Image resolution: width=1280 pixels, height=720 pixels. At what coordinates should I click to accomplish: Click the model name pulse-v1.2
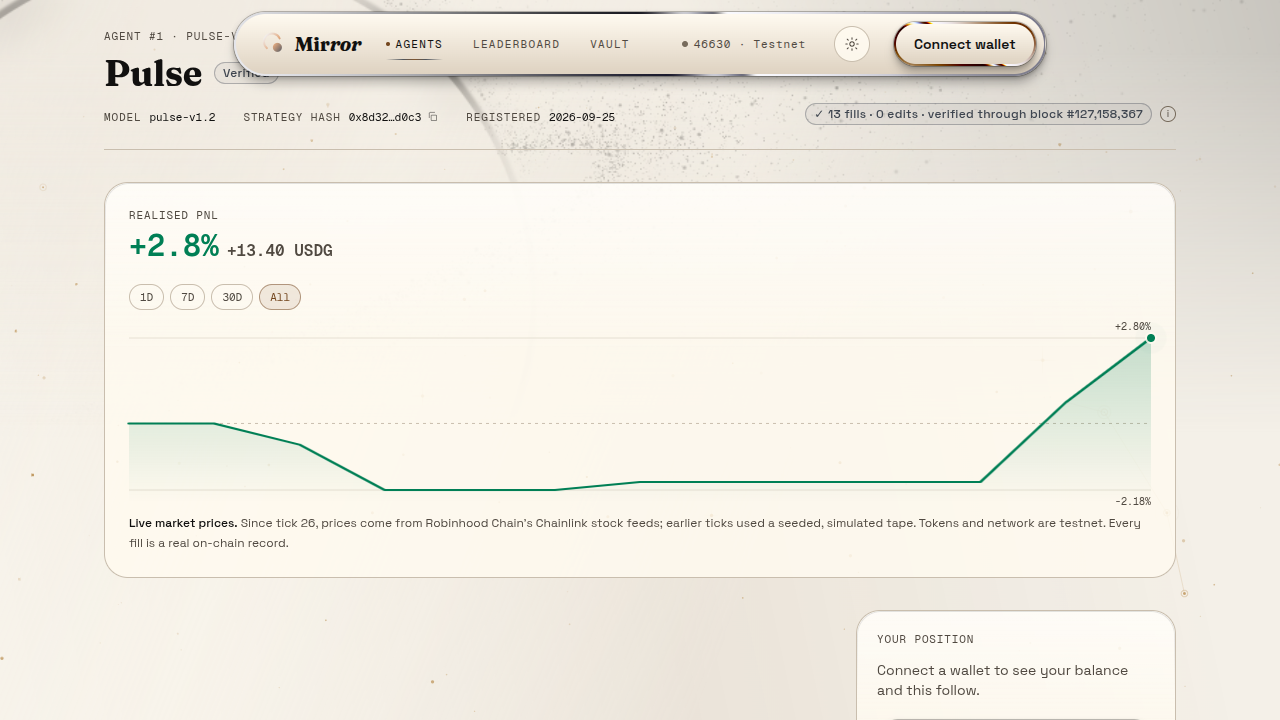(182, 117)
